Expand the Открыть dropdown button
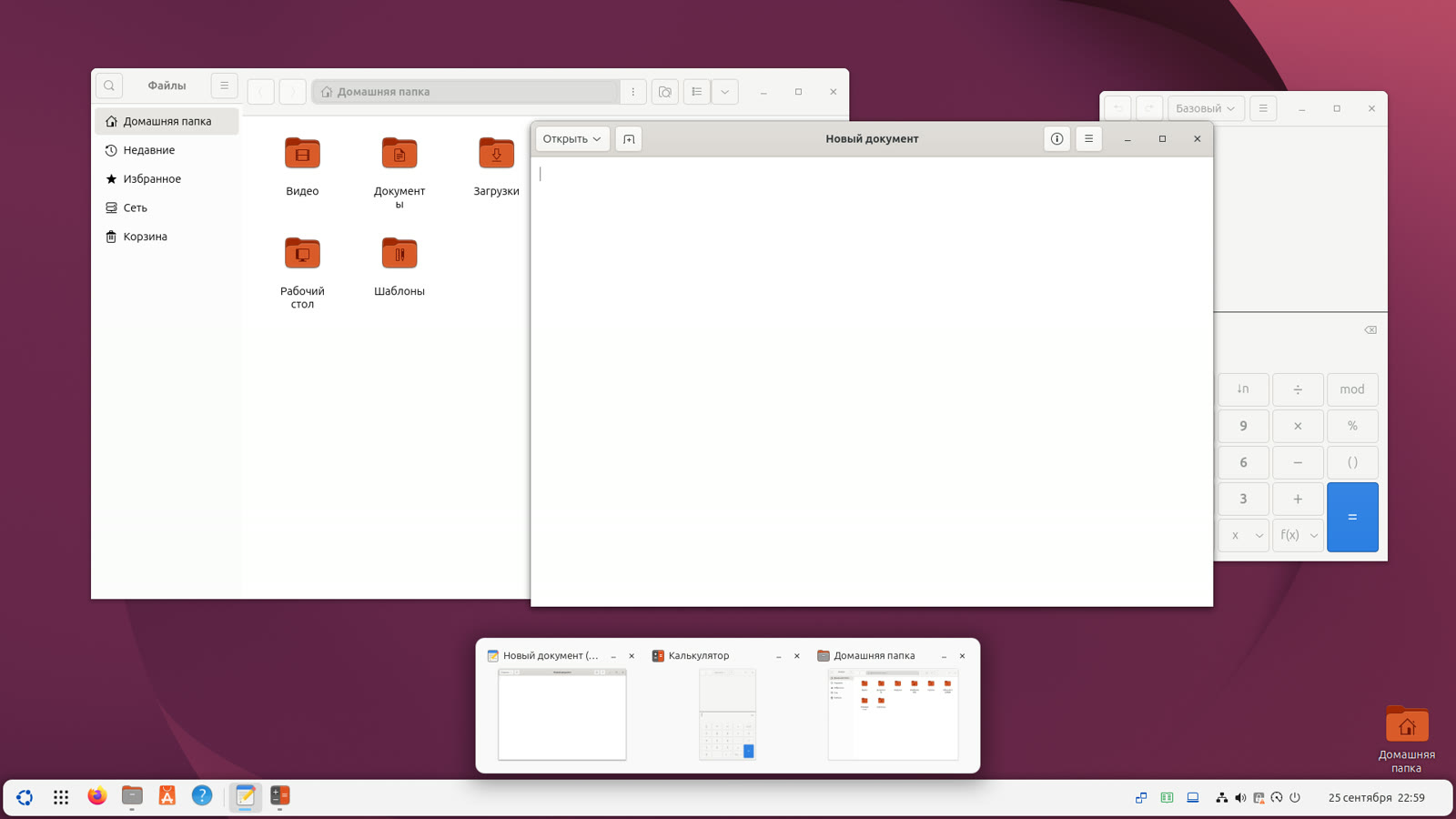The image size is (1456, 819). click(571, 139)
